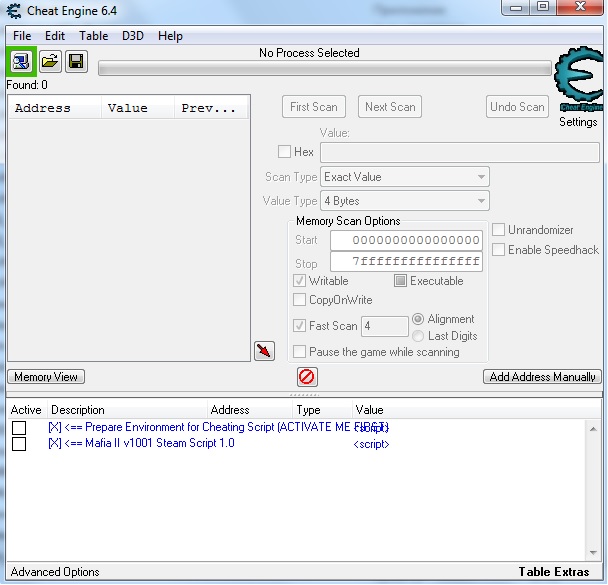This screenshot has width=608, height=585.
Task: Click Add Address Manually button
Action: coord(542,377)
